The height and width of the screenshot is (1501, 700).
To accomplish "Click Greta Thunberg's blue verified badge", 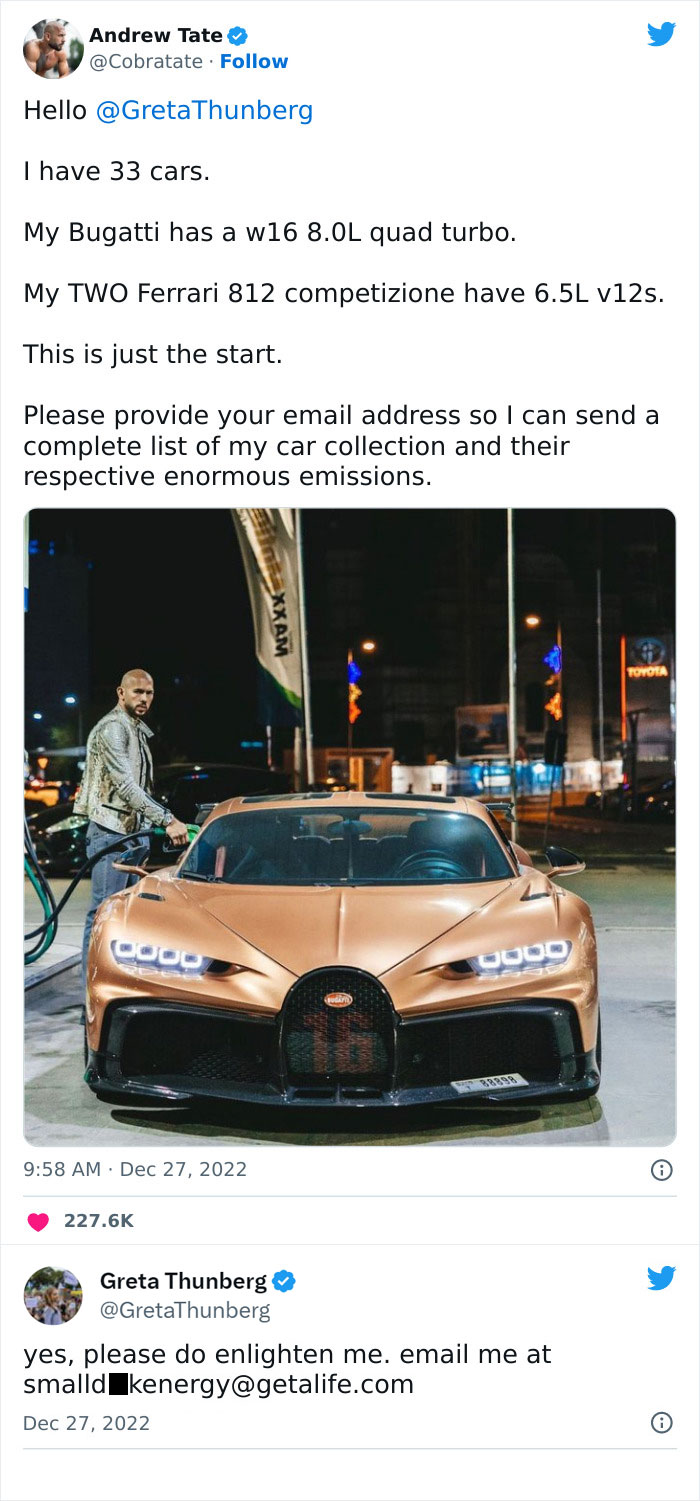I will point(284,1281).
